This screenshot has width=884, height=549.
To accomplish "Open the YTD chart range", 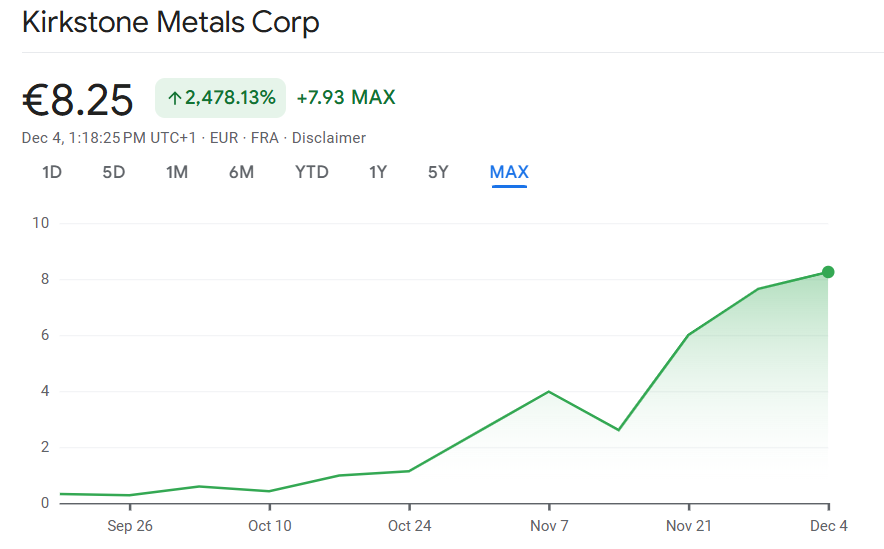I will point(312,172).
